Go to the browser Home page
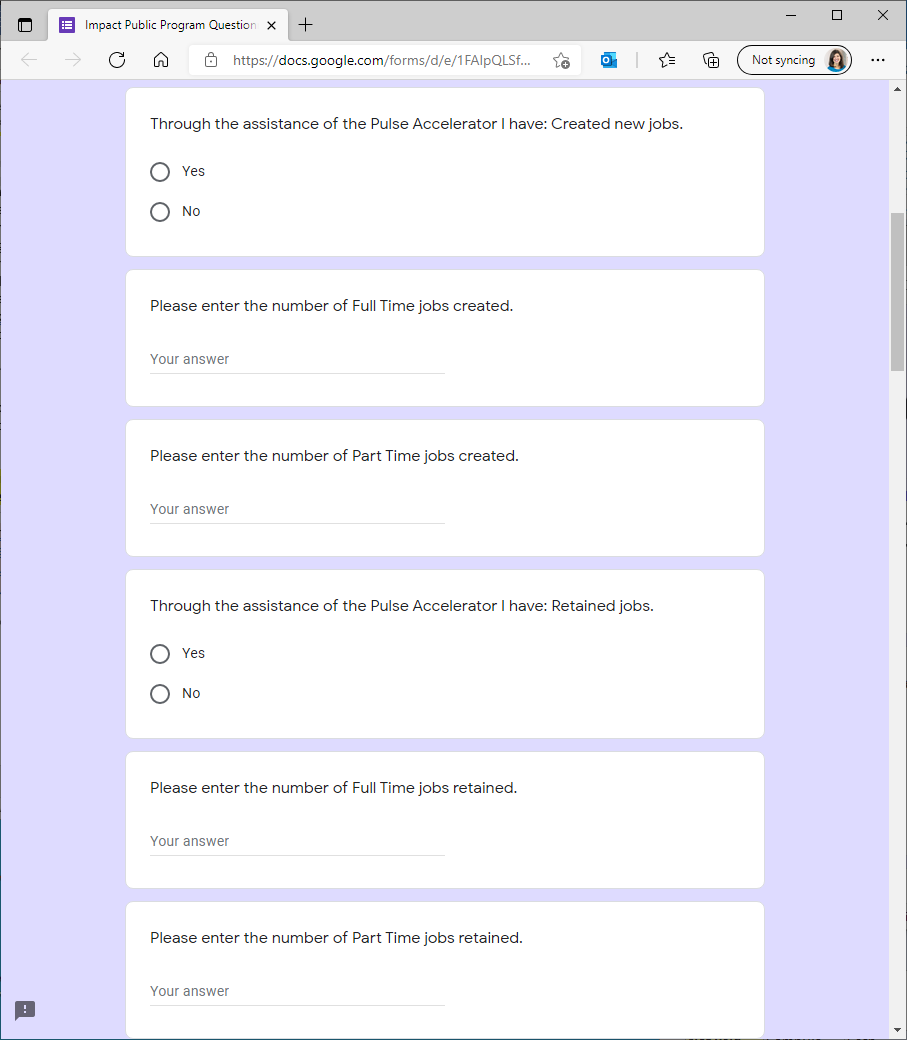Screen dimensions: 907x1040 [161, 60]
